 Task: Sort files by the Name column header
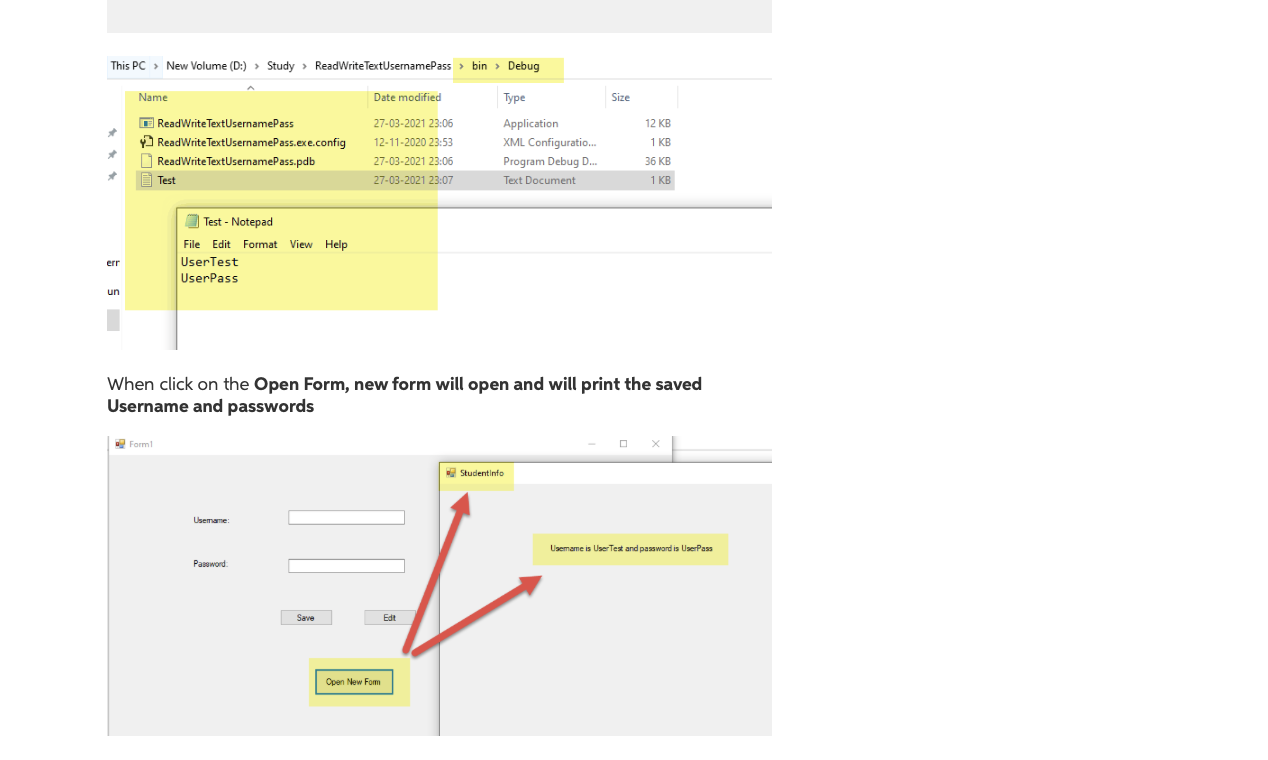153,97
